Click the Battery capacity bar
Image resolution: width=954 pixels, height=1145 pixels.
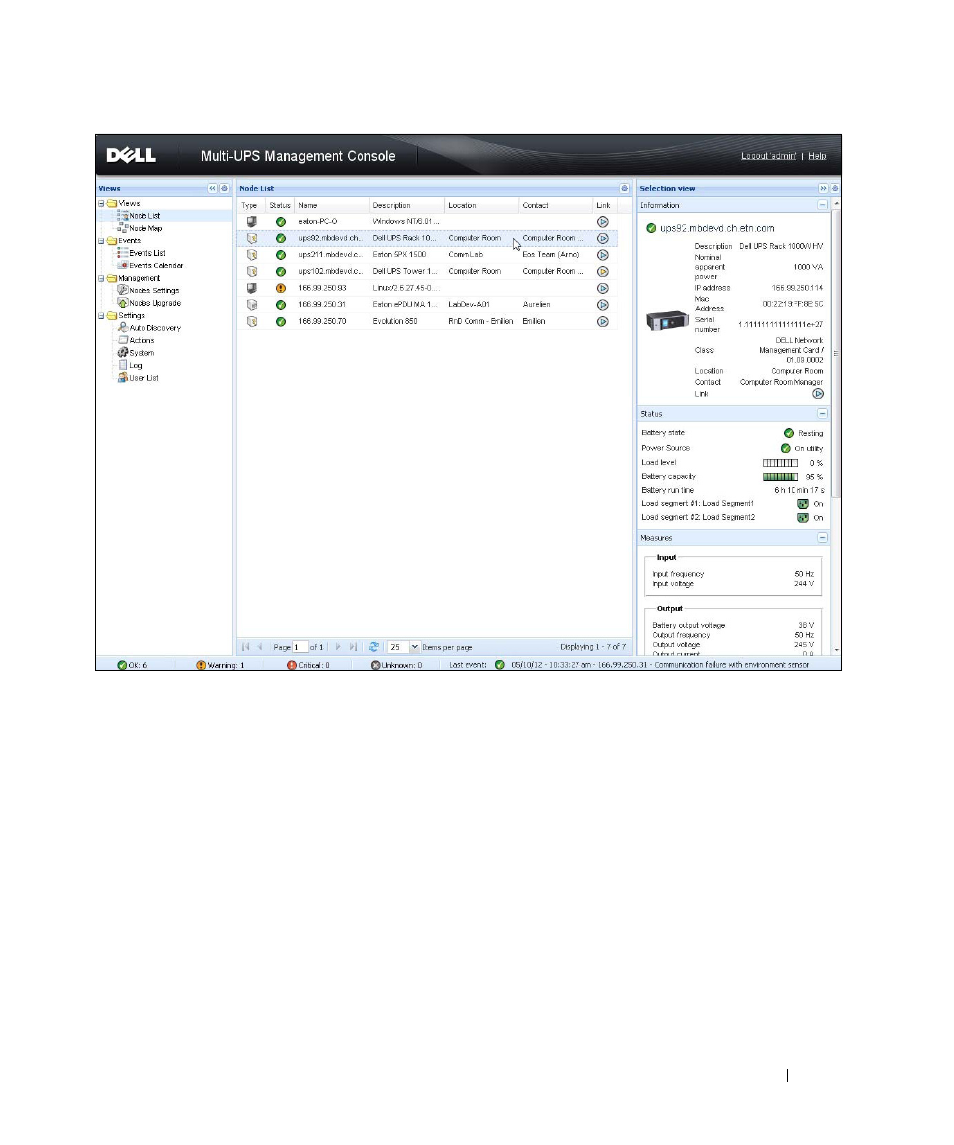click(780, 477)
